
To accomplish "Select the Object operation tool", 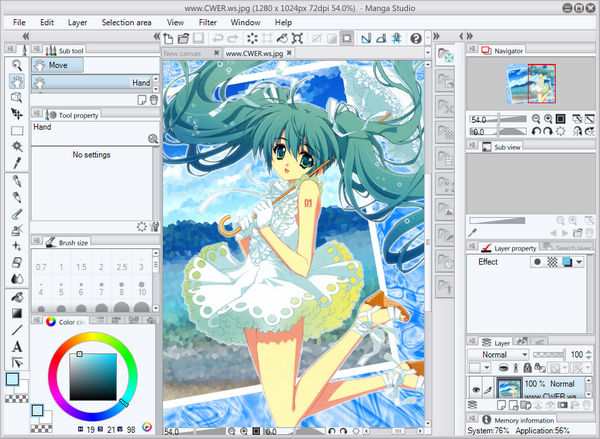I will tap(16, 98).
